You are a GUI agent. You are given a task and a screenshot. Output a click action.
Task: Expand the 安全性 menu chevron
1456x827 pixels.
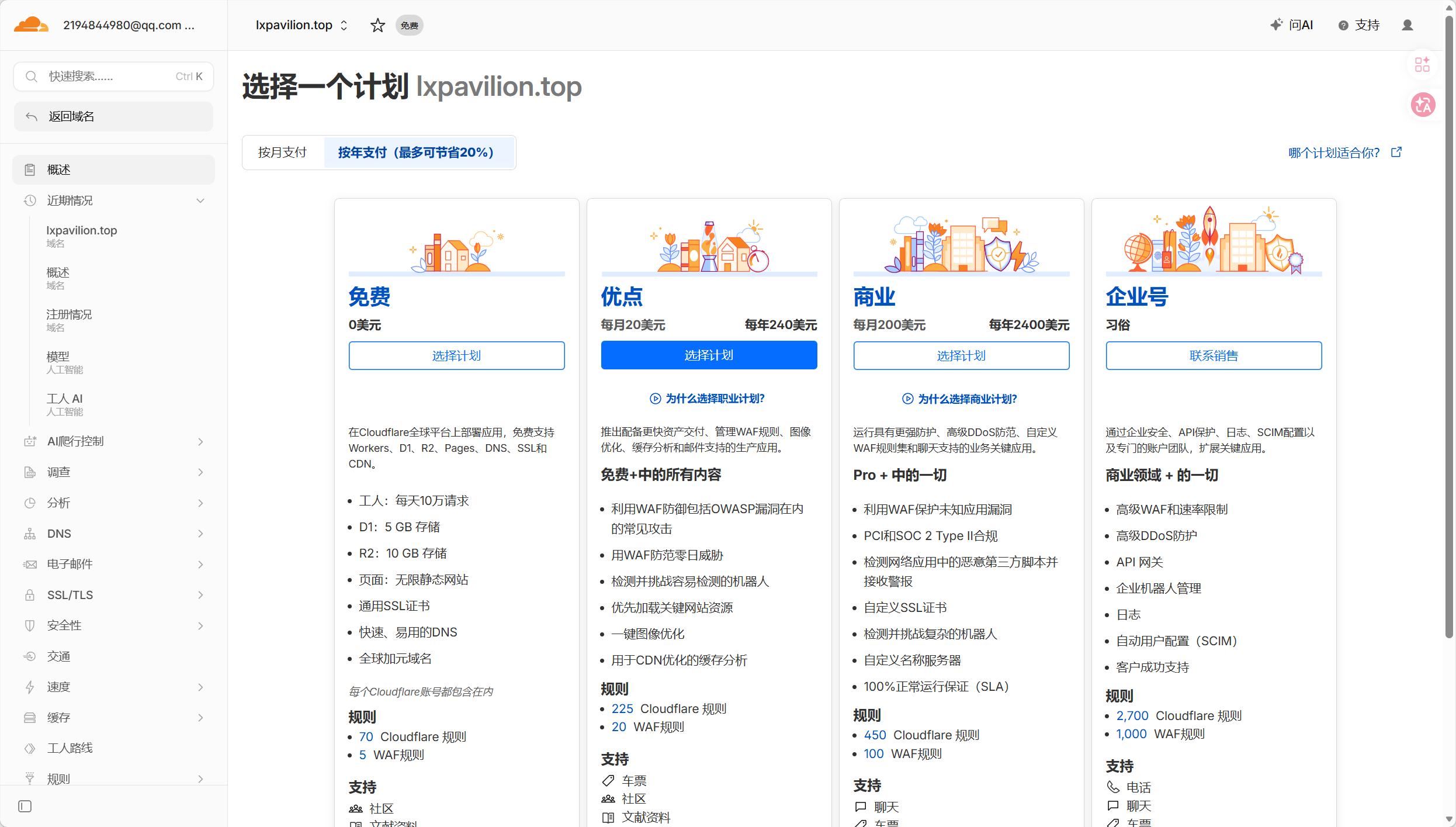[200, 625]
